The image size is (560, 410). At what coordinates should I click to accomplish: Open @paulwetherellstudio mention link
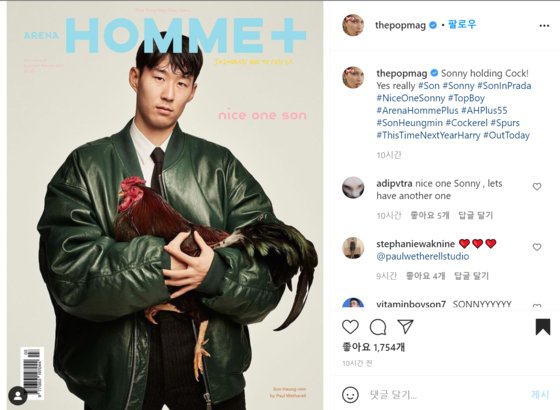(422, 256)
